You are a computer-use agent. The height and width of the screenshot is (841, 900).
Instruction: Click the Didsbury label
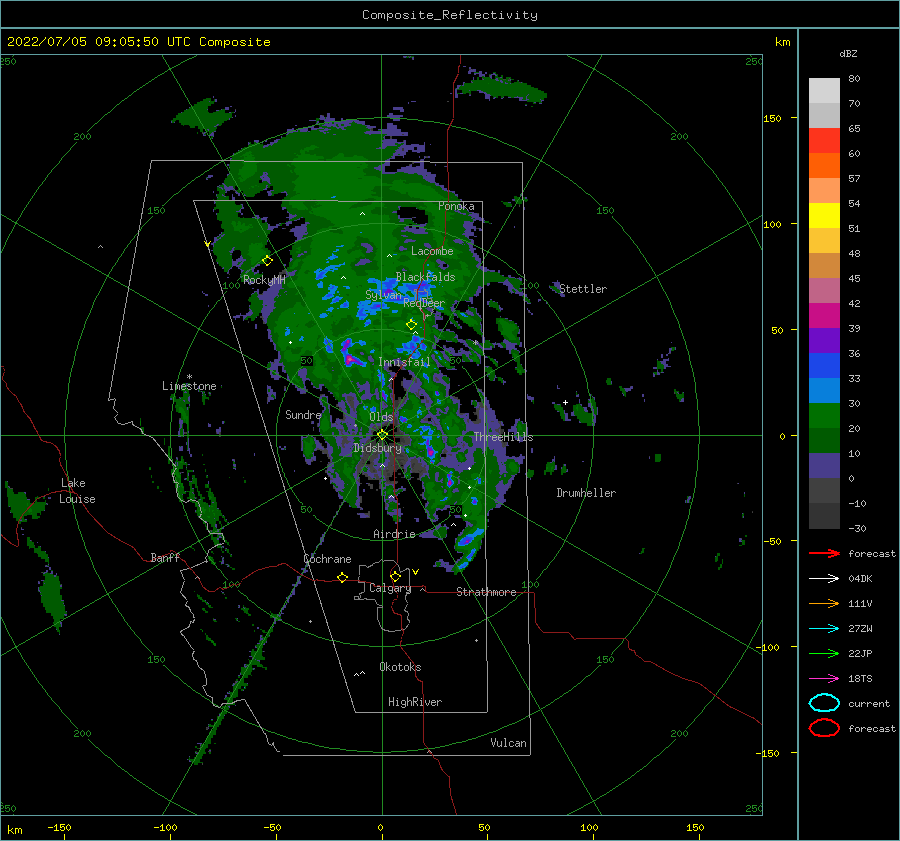pyautogui.click(x=378, y=448)
